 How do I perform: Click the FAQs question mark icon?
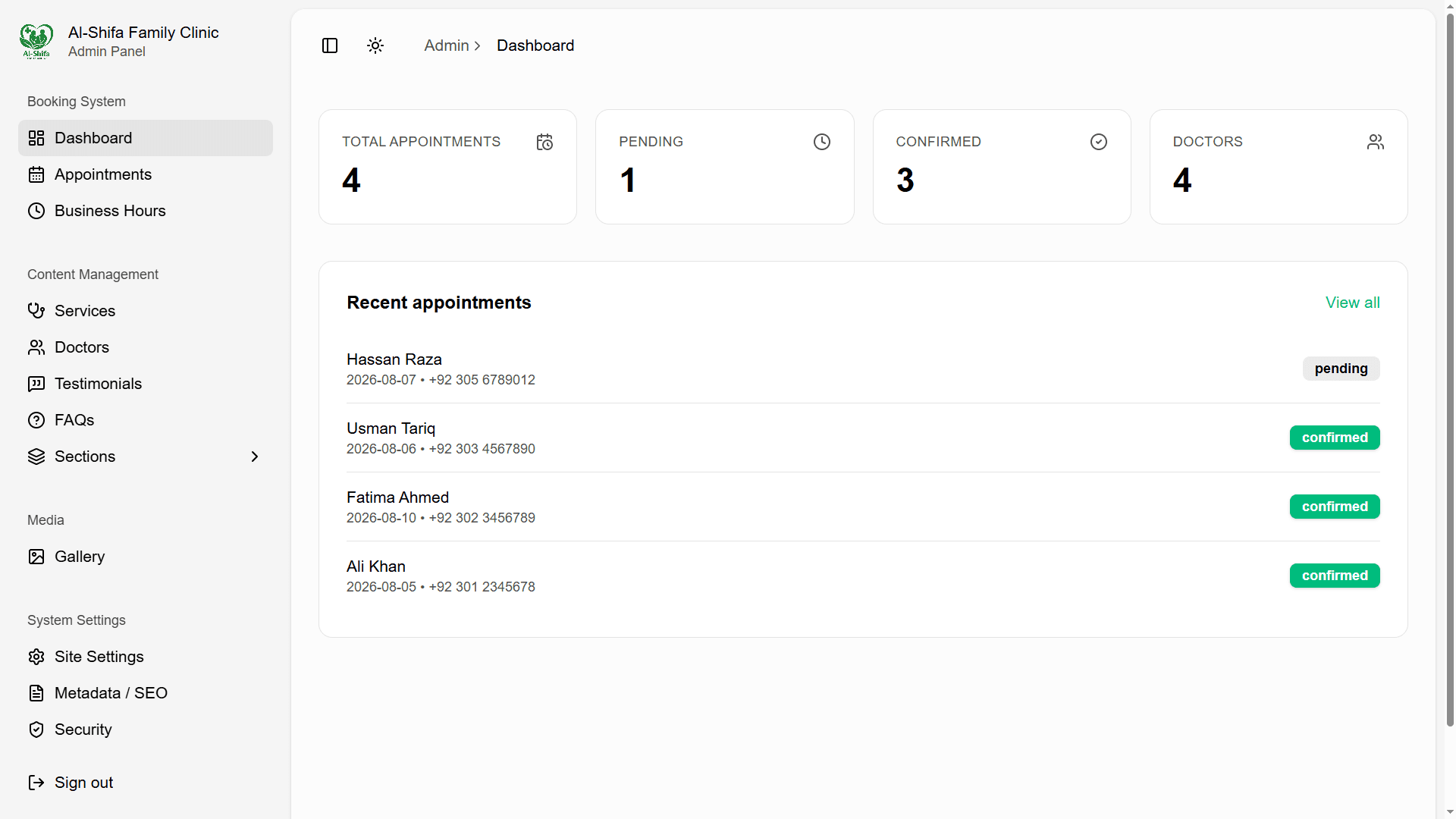[36, 420]
